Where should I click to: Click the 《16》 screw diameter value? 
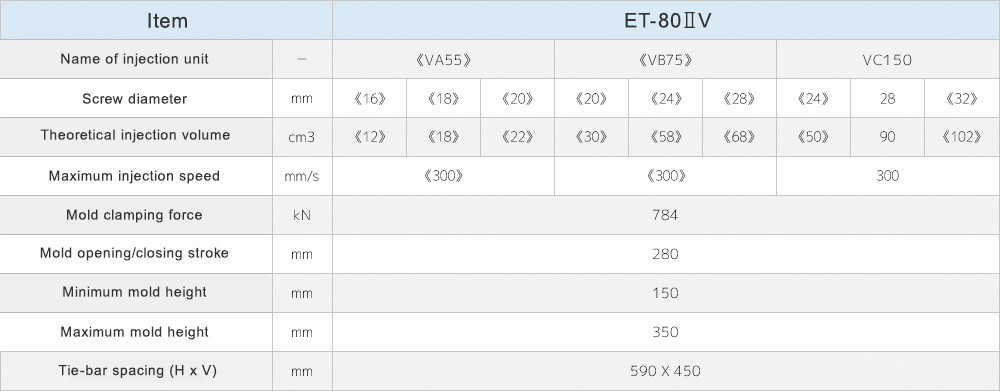click(369, 99)
